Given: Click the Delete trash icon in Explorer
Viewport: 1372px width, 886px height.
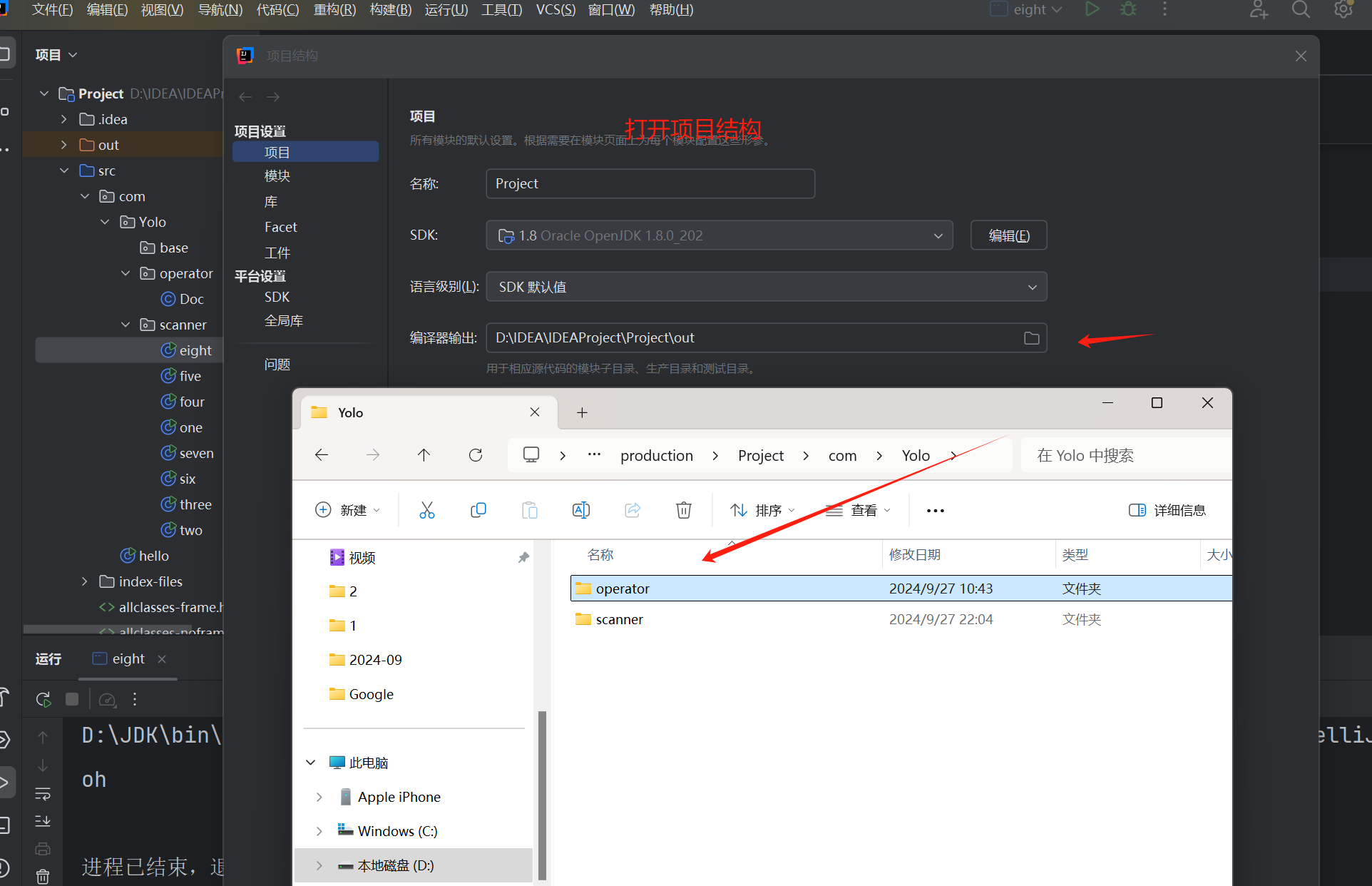Looking at the screenshot, I should point(684,510).
